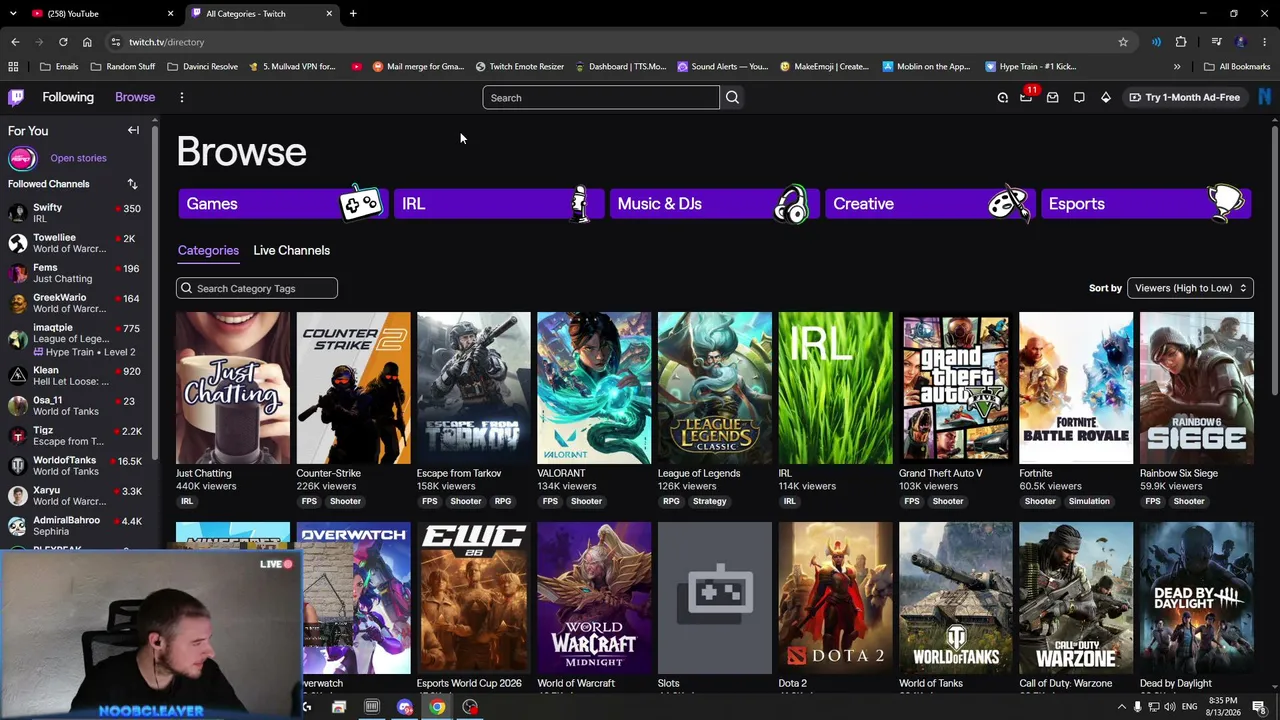Go to Chrome home page icon
The image size is (1280, 720).
(x=87, y=42)
